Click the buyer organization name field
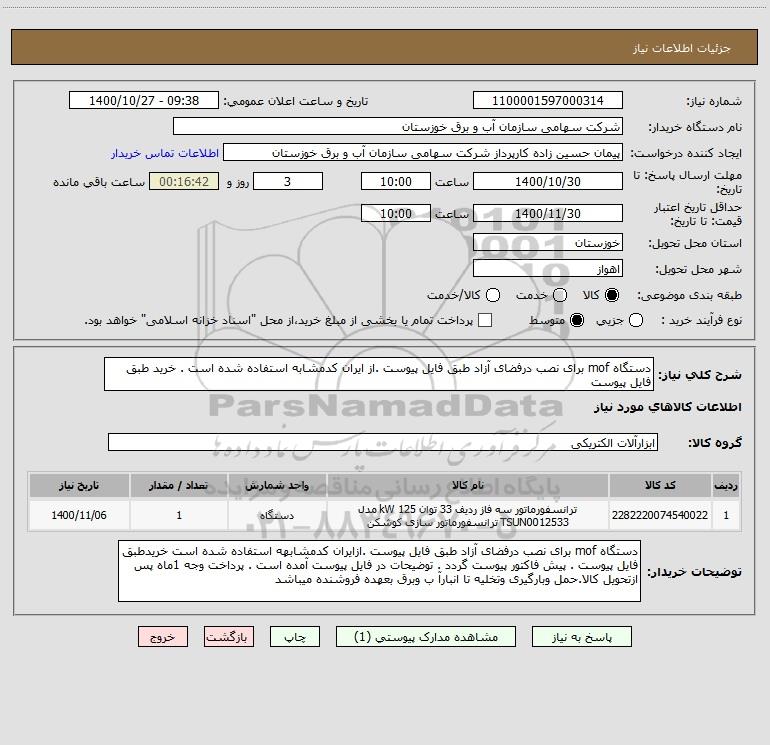The width and height of the screenshot is (770, 745). [398, 127]
